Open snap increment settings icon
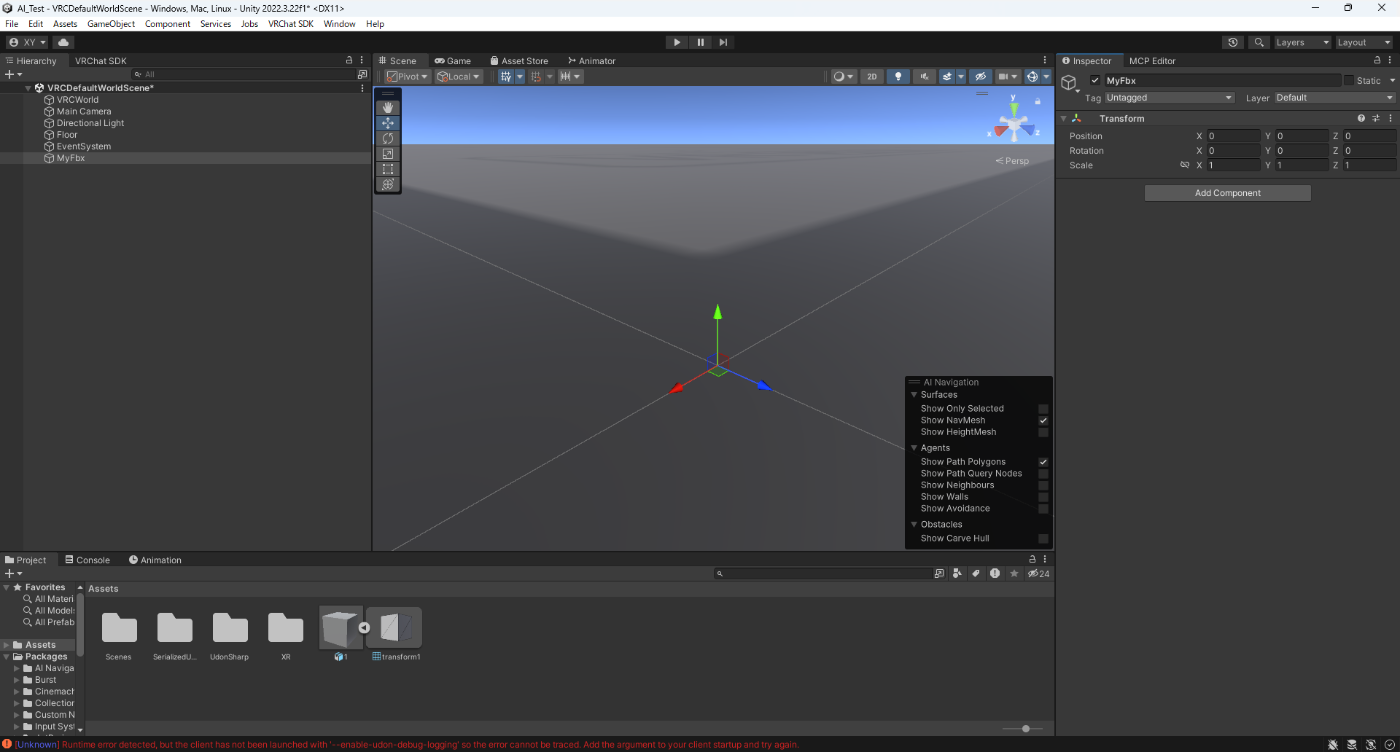 (570, 76)
